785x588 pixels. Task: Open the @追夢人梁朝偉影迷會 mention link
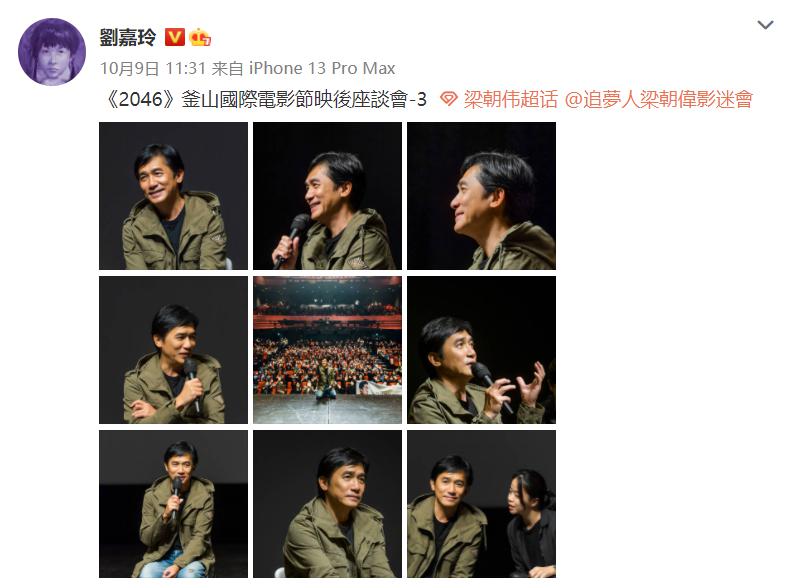tap(658, 99)
